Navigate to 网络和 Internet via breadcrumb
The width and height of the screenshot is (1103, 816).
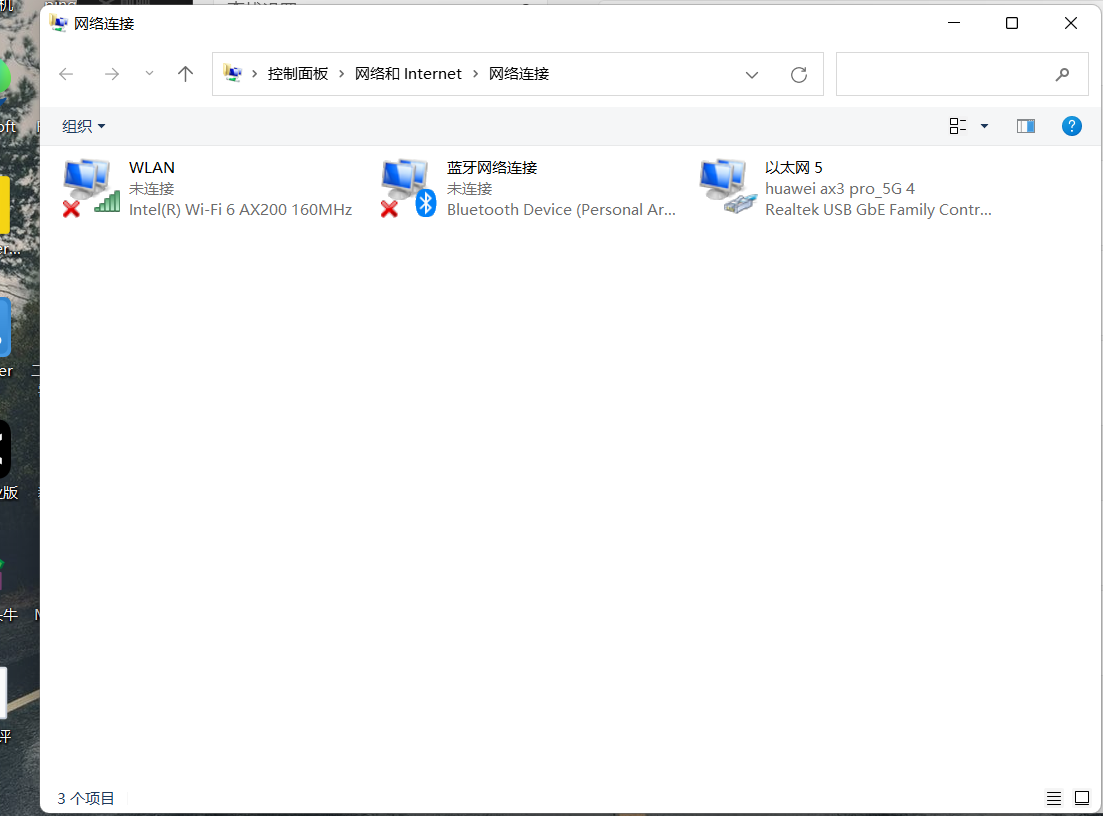pyautogui.click(x=408, y=73)
